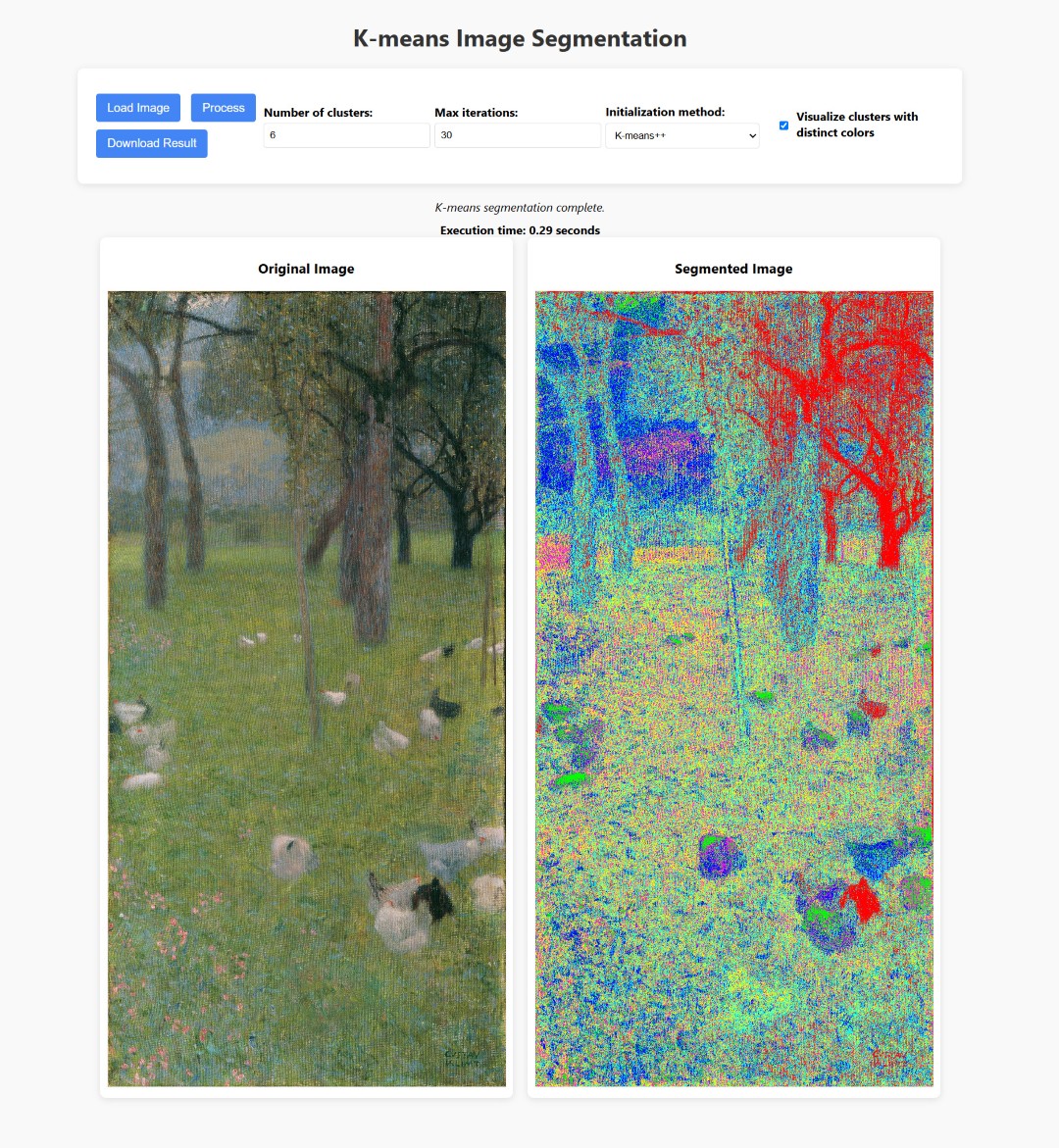Screen dimensions: 1059x1148
Task: Click the Number of clusters label
Action: click(318, 113)
